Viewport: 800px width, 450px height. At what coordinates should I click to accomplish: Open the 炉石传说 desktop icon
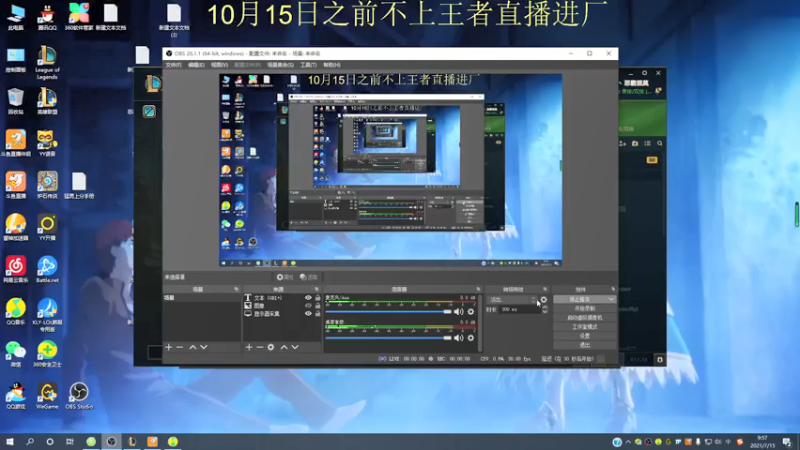pyautogui.click(x=47, y=186)
